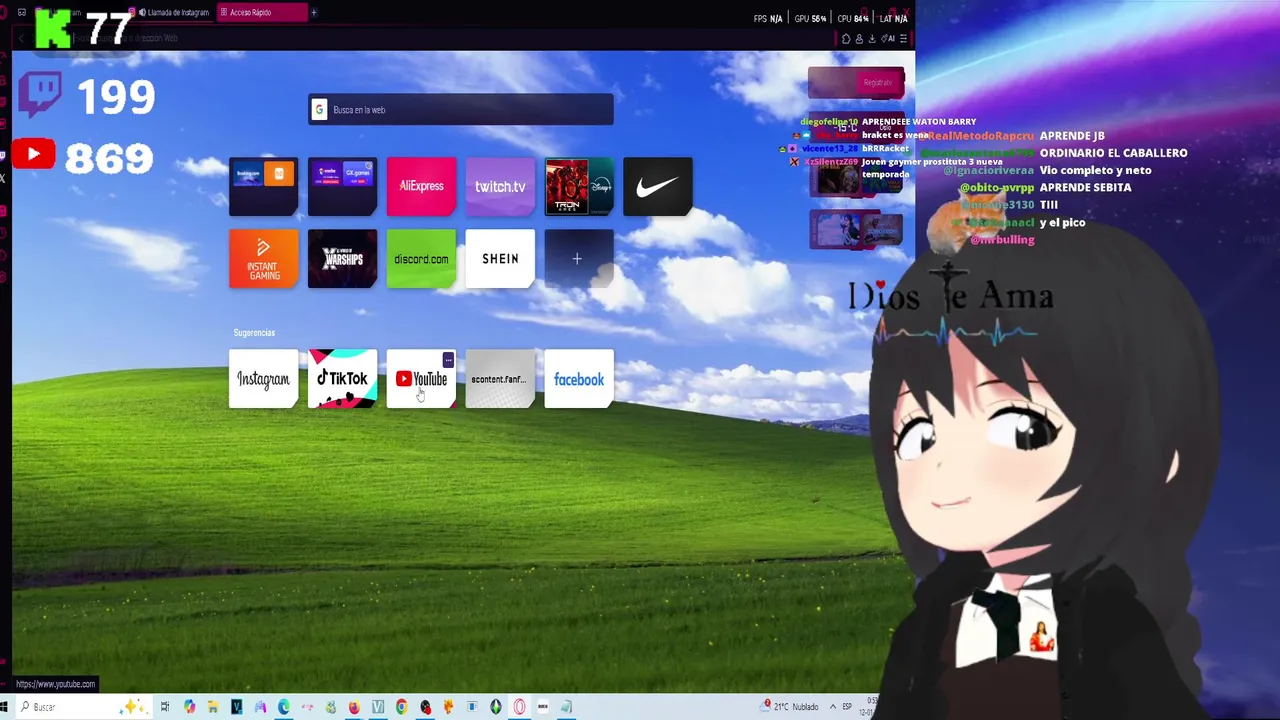Click the ESP language indicator
The width and height of the screenshot is (1280, 720).
(848, 707)
